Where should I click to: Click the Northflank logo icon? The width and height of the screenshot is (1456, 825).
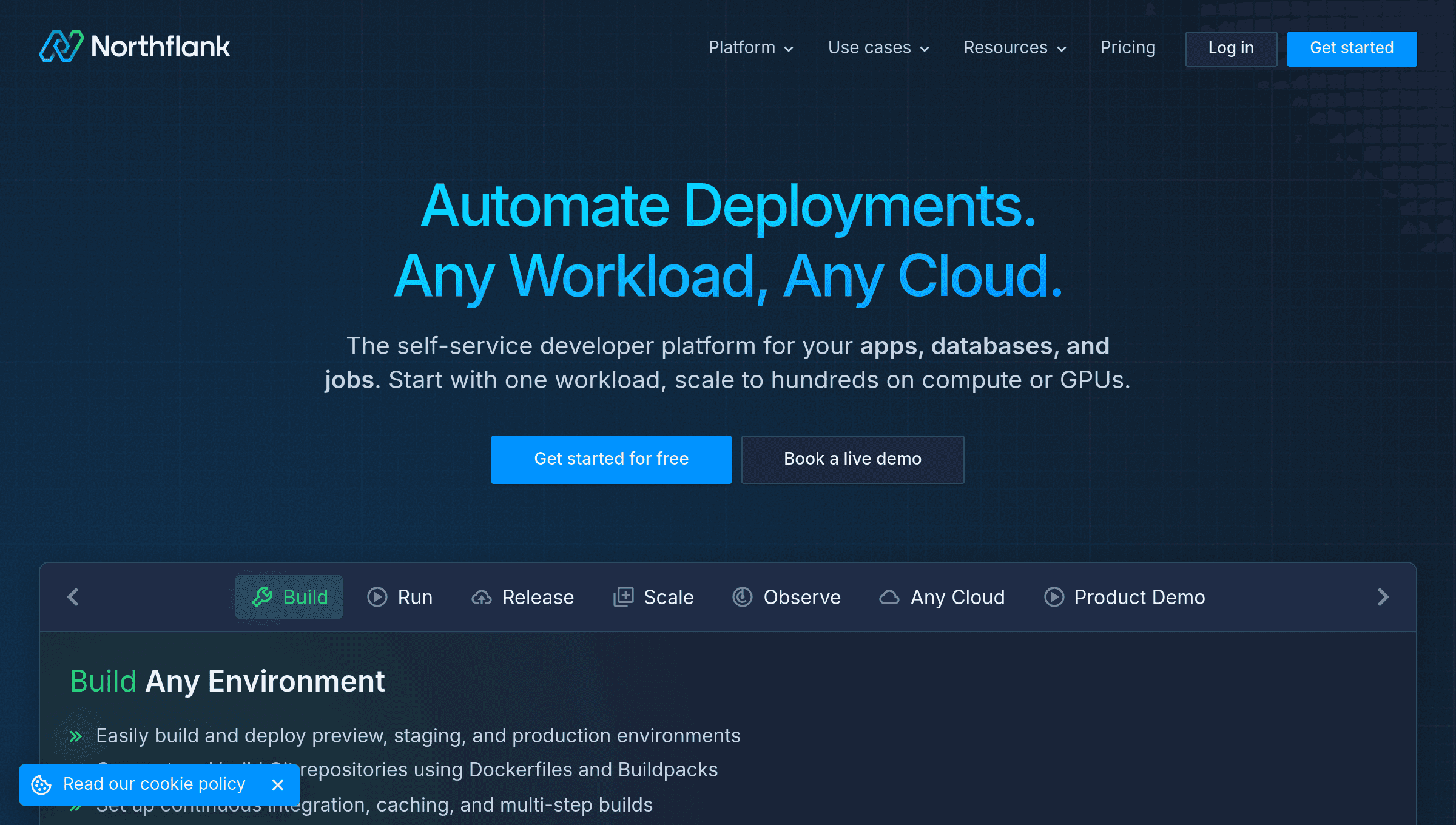coord(61,47)
